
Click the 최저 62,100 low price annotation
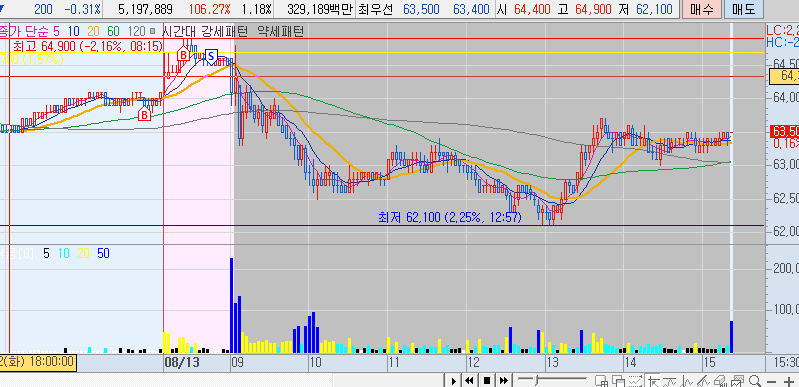[450, 218]
